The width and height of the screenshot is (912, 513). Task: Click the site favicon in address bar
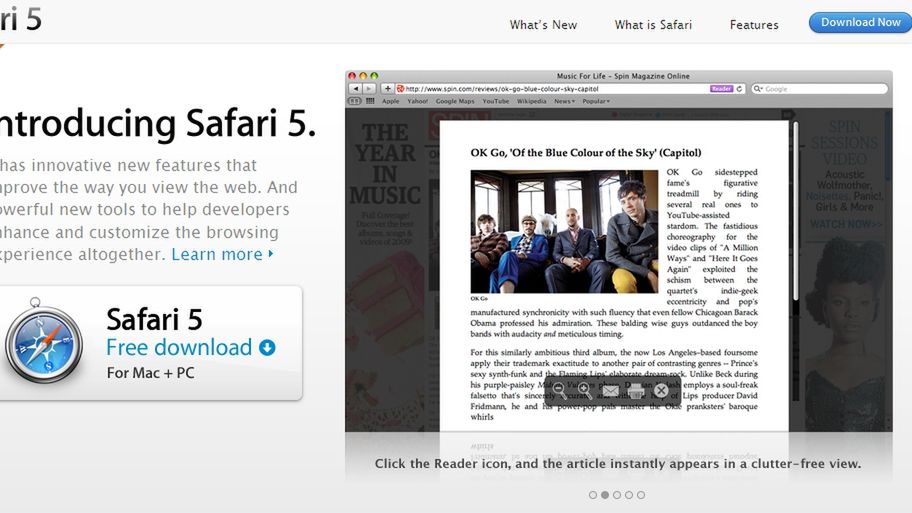tap(400, 89)
